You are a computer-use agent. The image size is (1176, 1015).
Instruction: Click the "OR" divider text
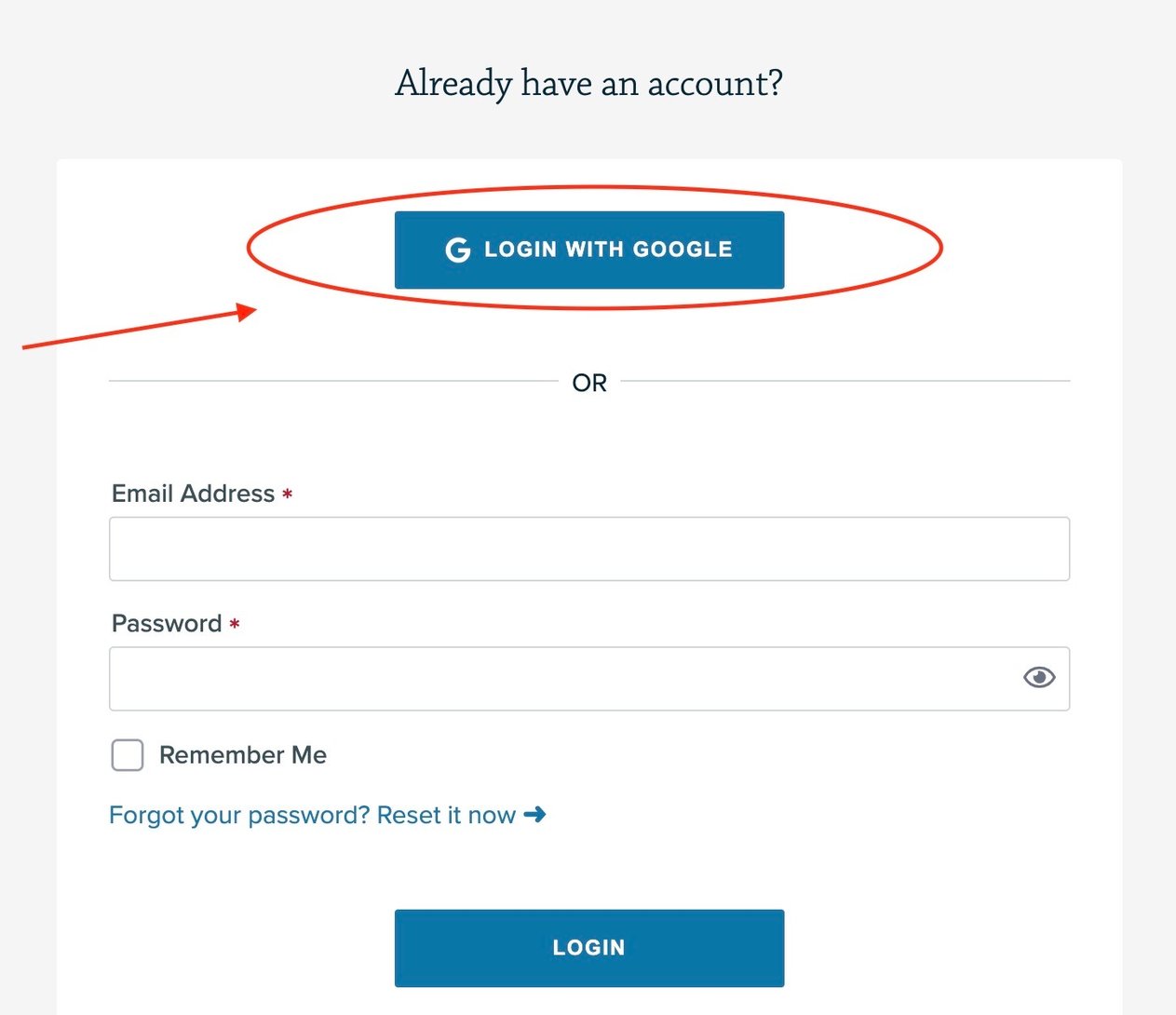[588, 382]
